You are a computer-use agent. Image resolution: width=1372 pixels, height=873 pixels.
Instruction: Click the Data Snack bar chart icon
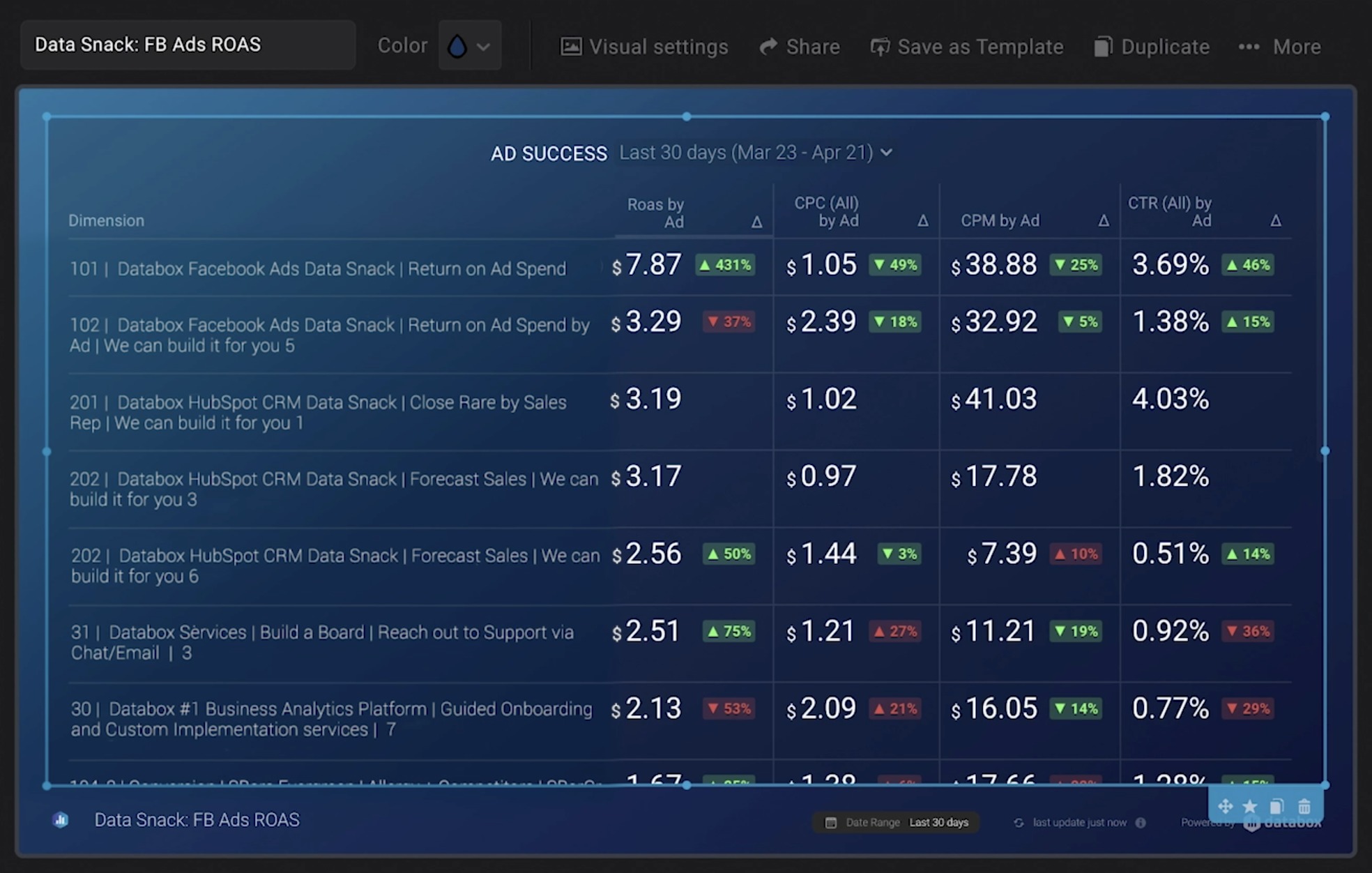point(61,821)
